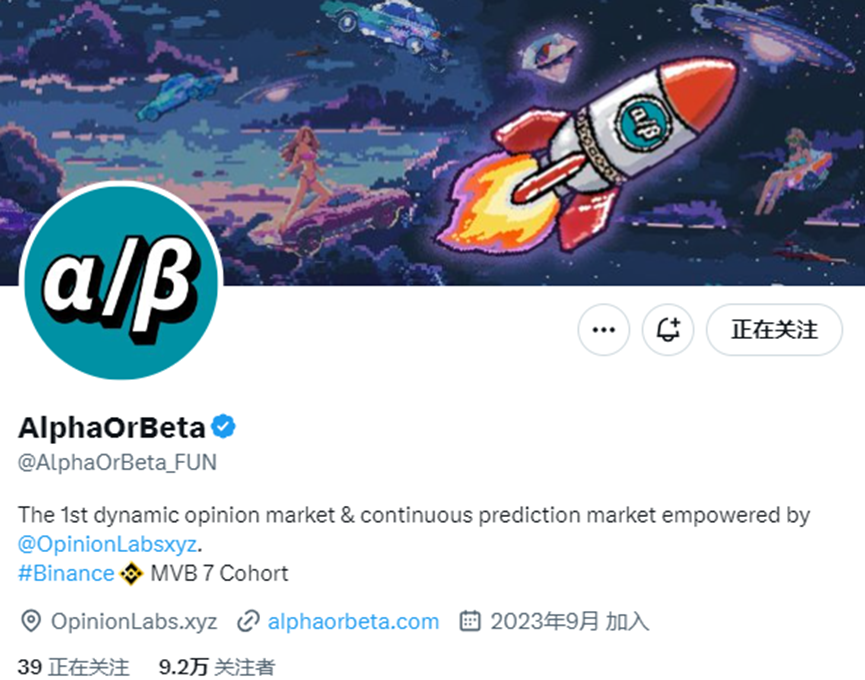Open the three-dots more options menu
The width and height of the screenshot is (865, 680).
[604, 330]
